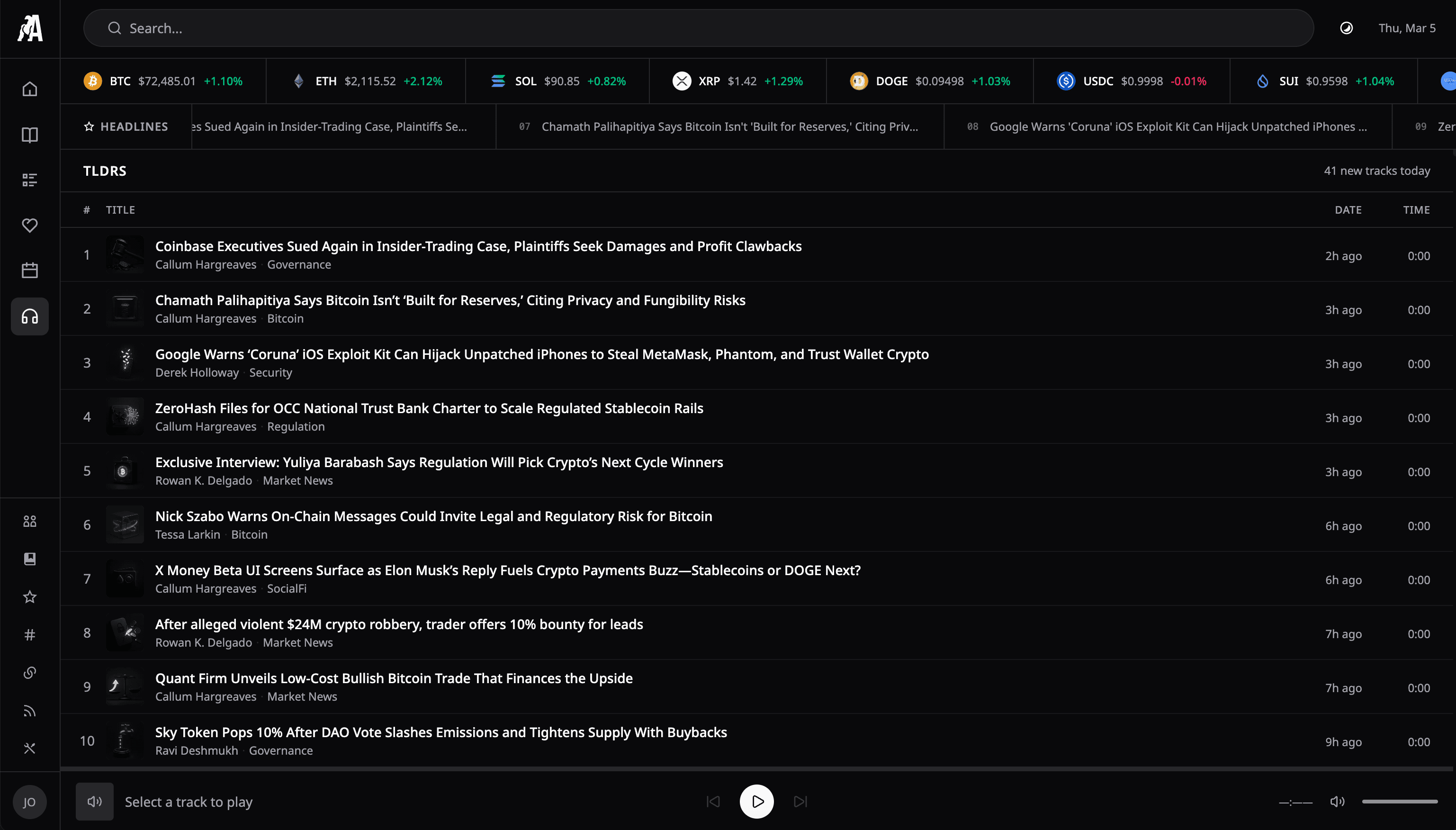Mute audio via the speaker icon near volume slider
This screenshot has width=1456, height=830.
1338,801
